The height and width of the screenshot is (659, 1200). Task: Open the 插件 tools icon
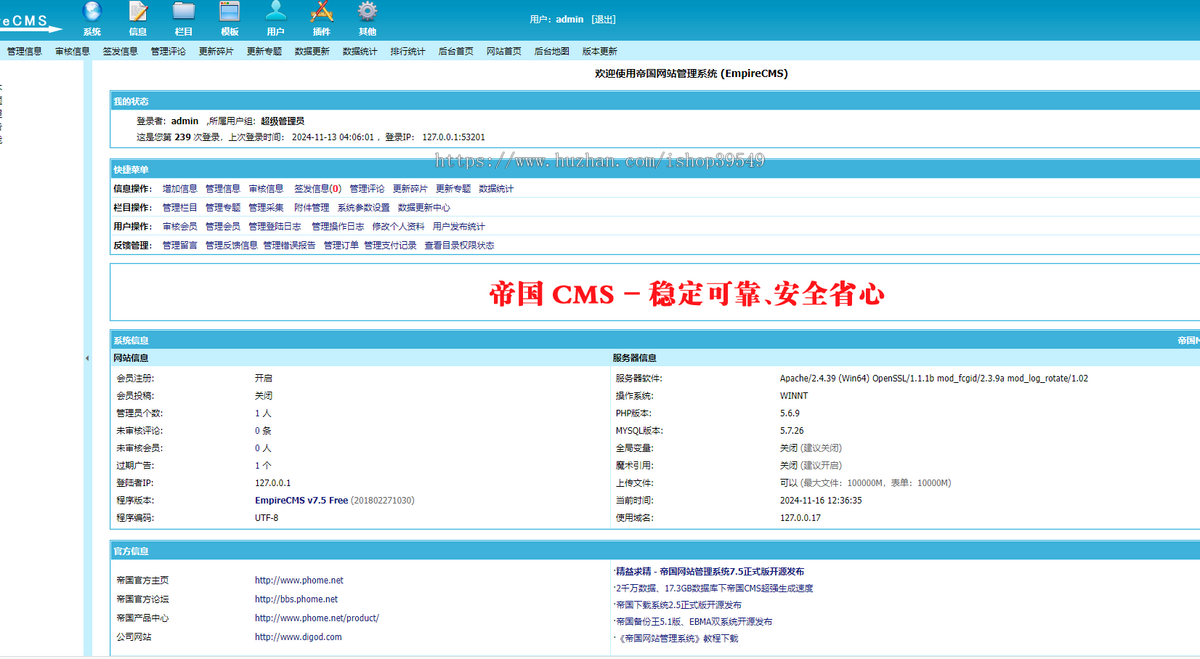click(x=322, y=12)
